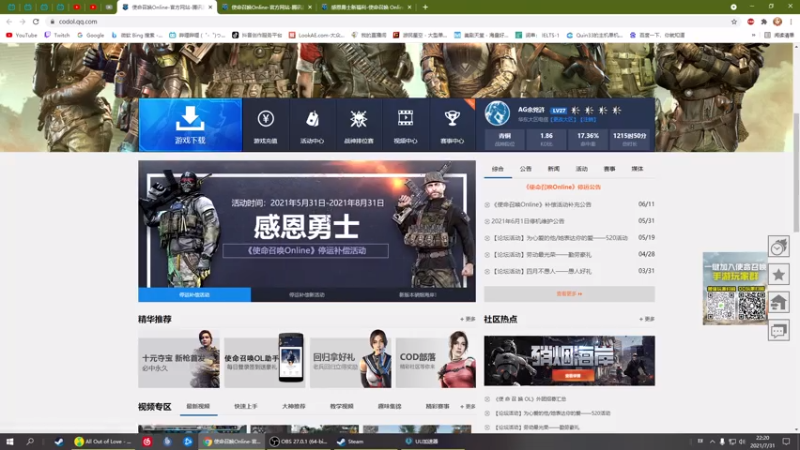Viewport: 800px width, 450px height.
Task: Click the browser reload button
Action: pyautogui.click(x=36, y=21)
